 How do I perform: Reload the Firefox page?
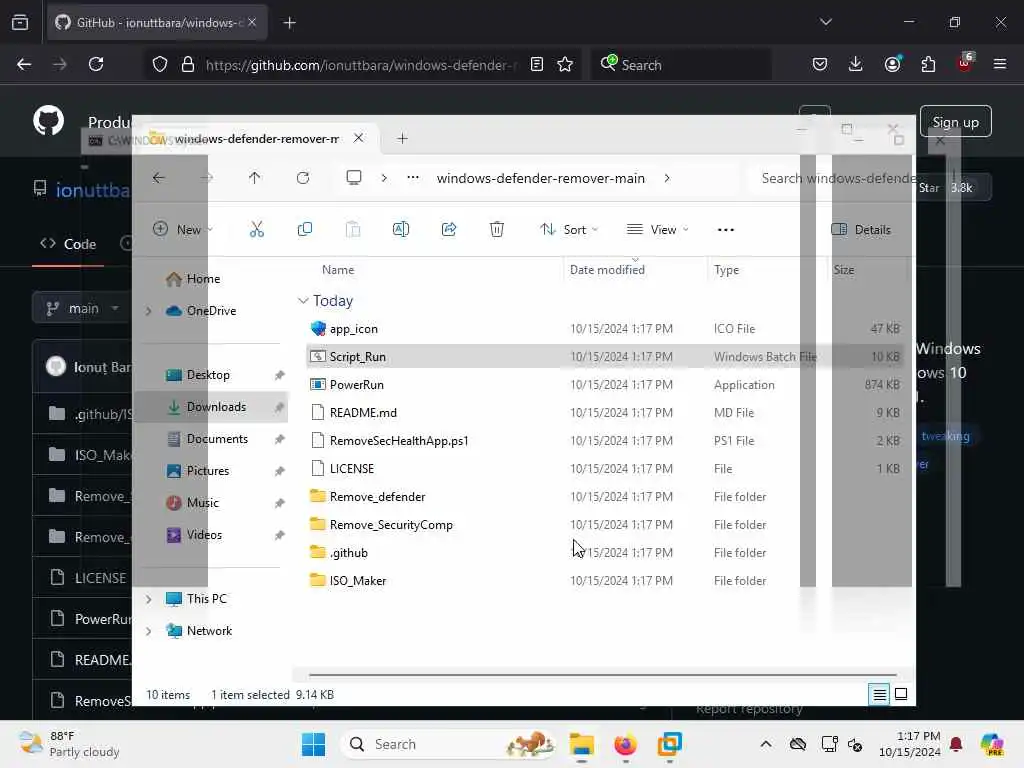click(96, 64)
